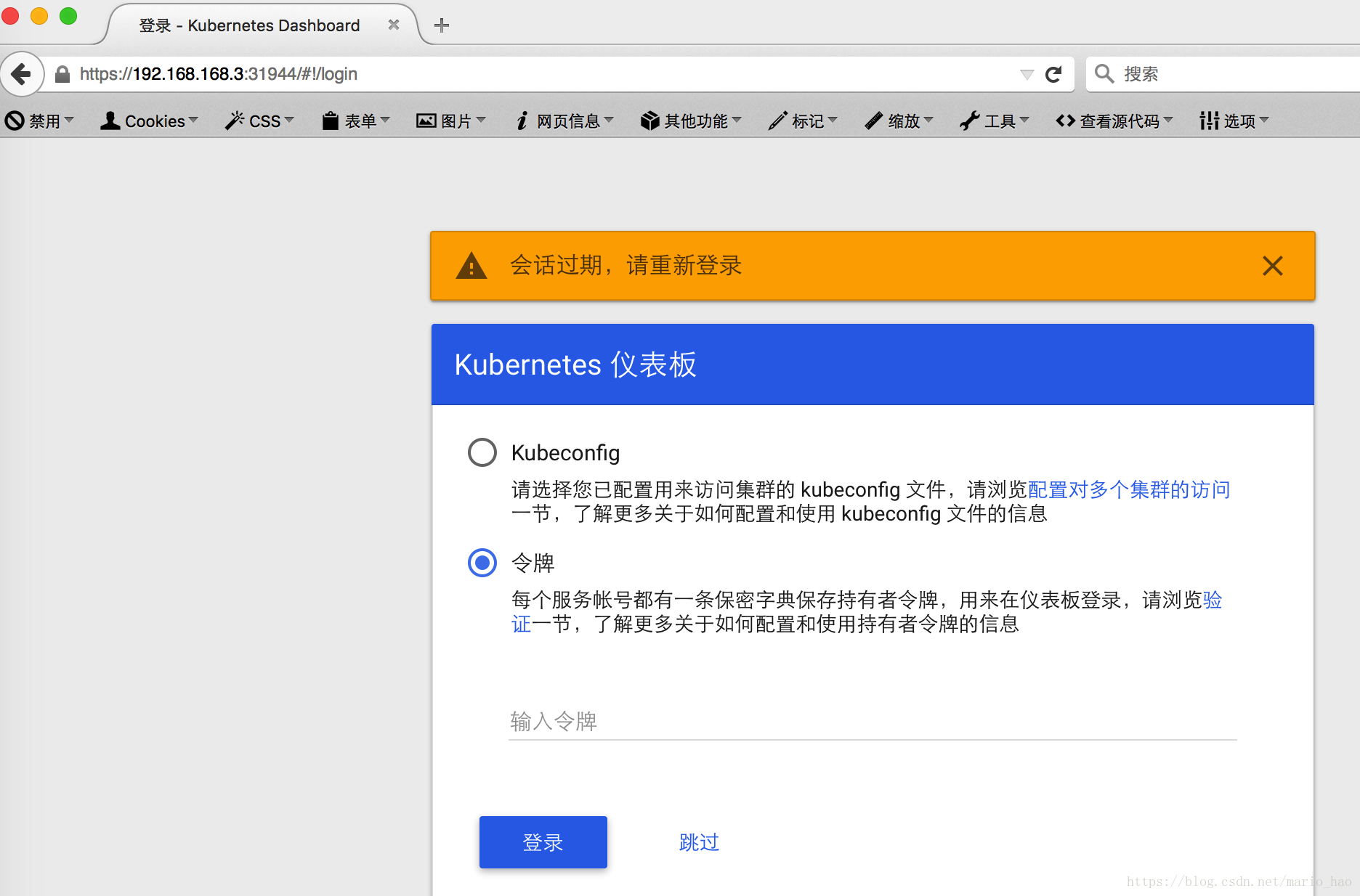Click the 跳过 skip link
The width and height of the screenshot is (1360, 896).
[699, 842]
